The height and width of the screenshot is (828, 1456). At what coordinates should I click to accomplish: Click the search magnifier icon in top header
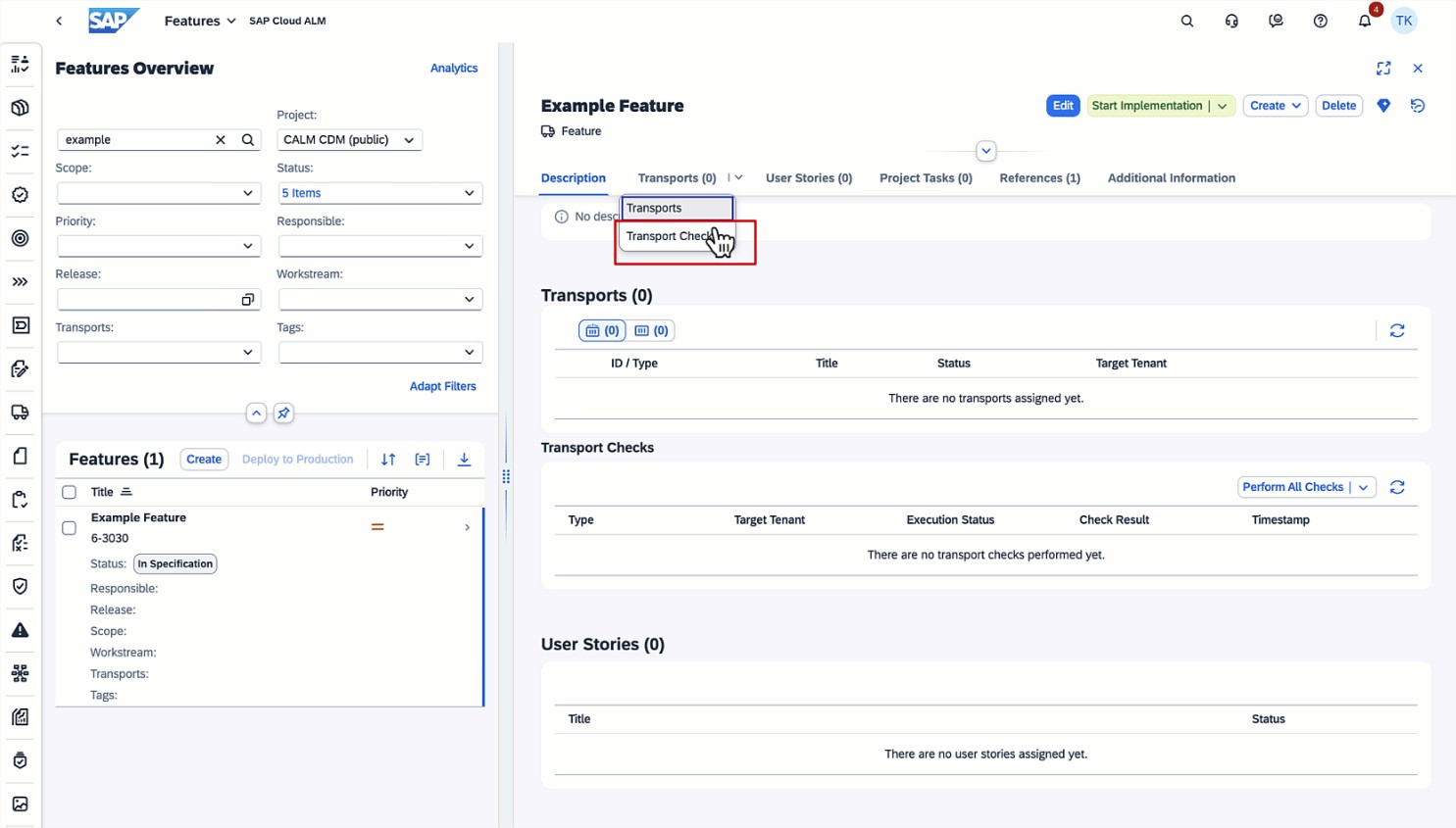[1186, 21]
